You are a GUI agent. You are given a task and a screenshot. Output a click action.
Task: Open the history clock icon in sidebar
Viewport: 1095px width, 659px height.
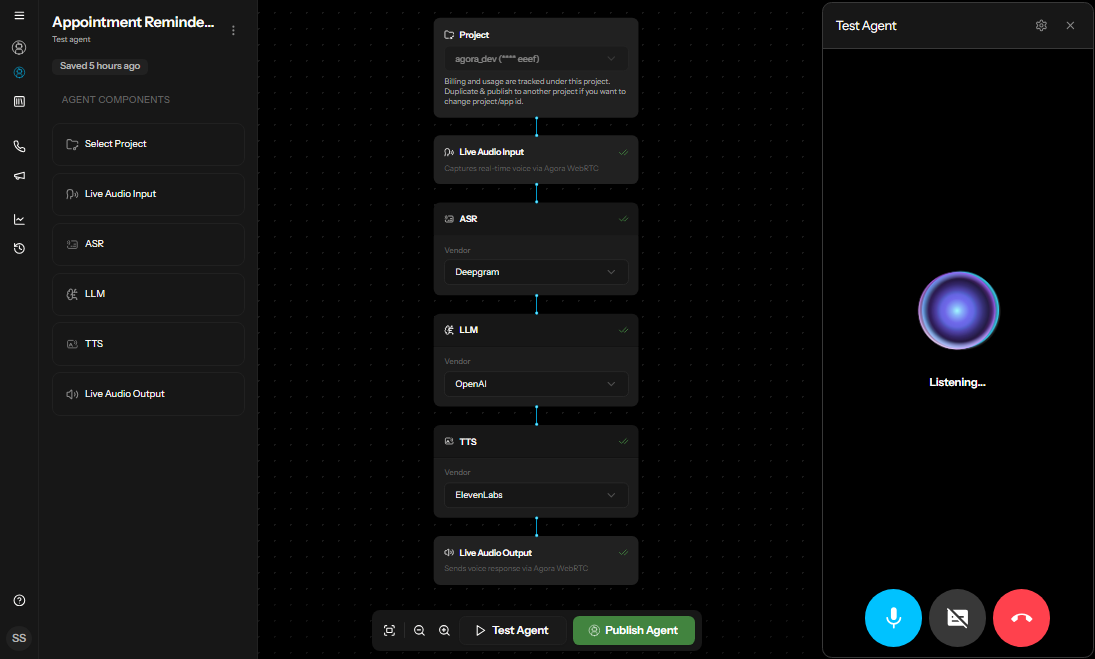(19, 249)
